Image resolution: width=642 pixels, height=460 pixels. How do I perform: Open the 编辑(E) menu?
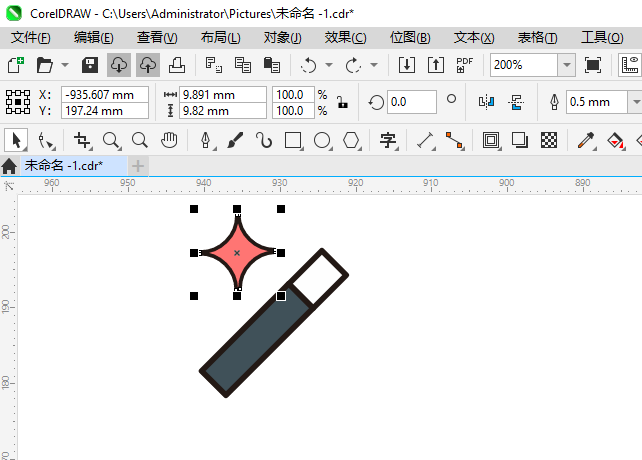[x=94, y=38]
